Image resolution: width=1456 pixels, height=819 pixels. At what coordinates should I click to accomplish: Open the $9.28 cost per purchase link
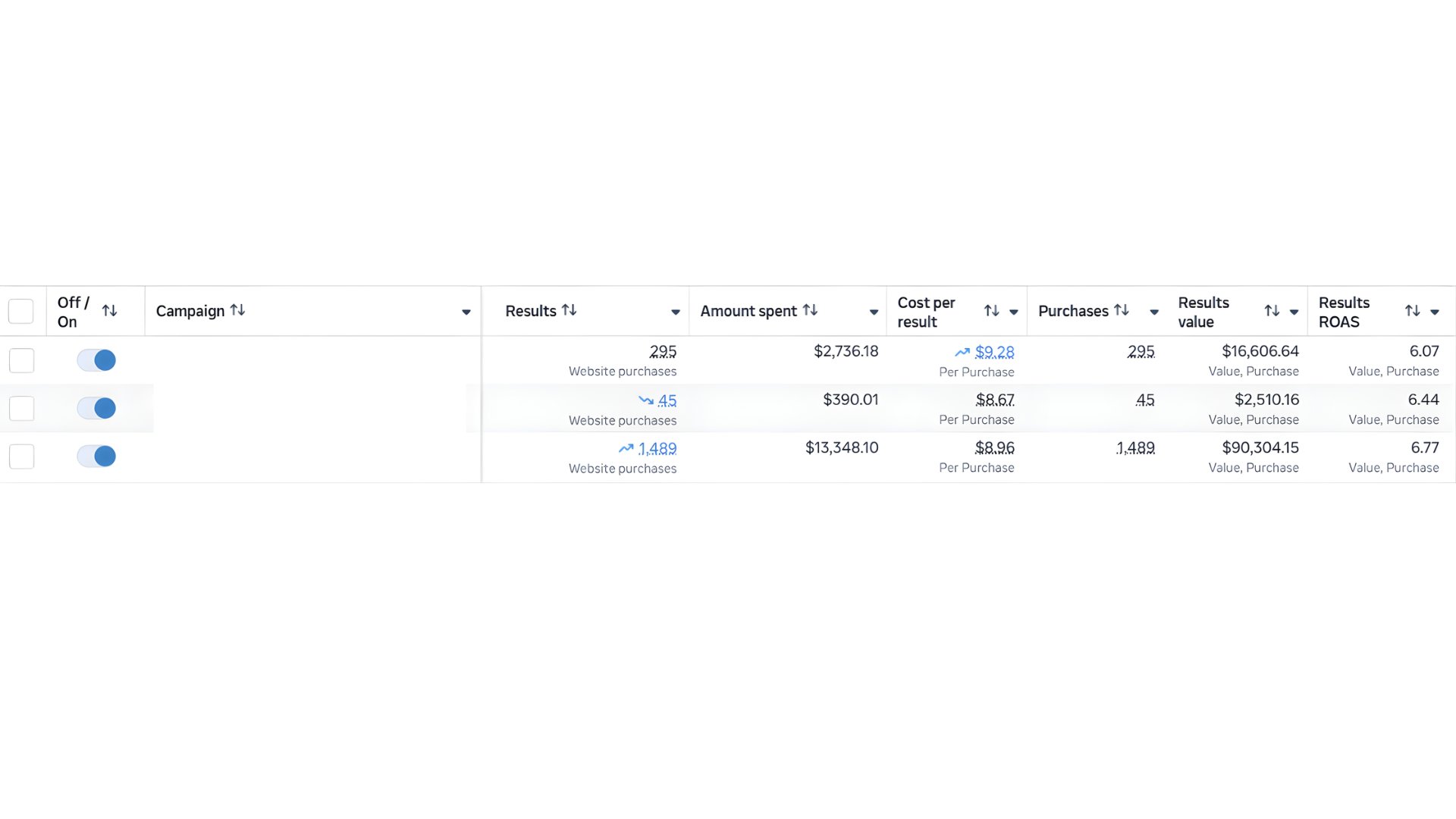click(995, 352)
